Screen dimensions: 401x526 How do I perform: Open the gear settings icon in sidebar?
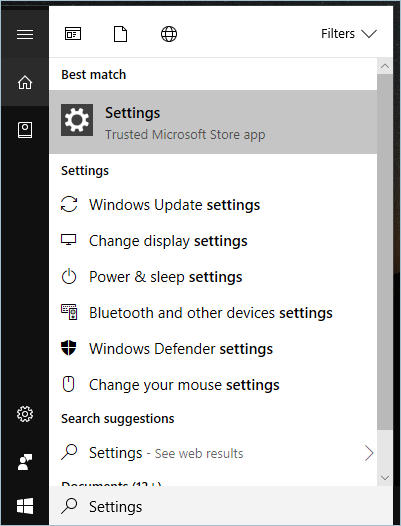pos(25,414)
